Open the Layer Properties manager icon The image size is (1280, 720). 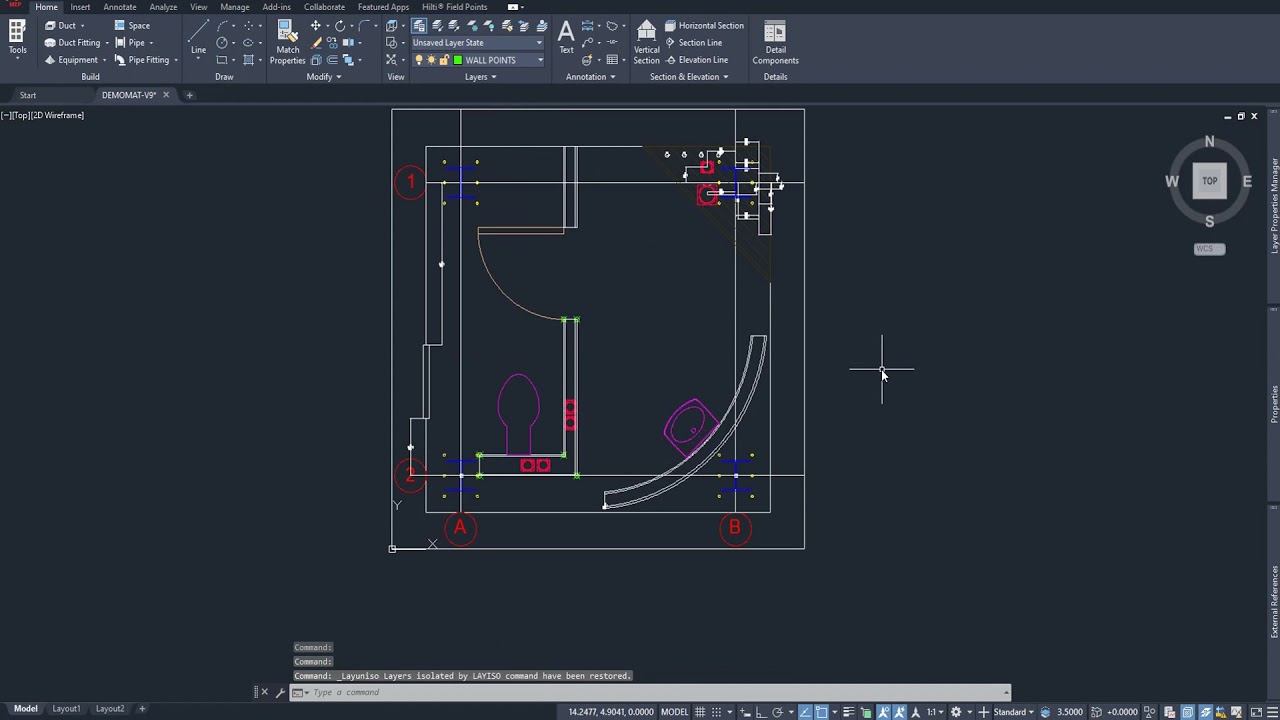pos(419,26)
